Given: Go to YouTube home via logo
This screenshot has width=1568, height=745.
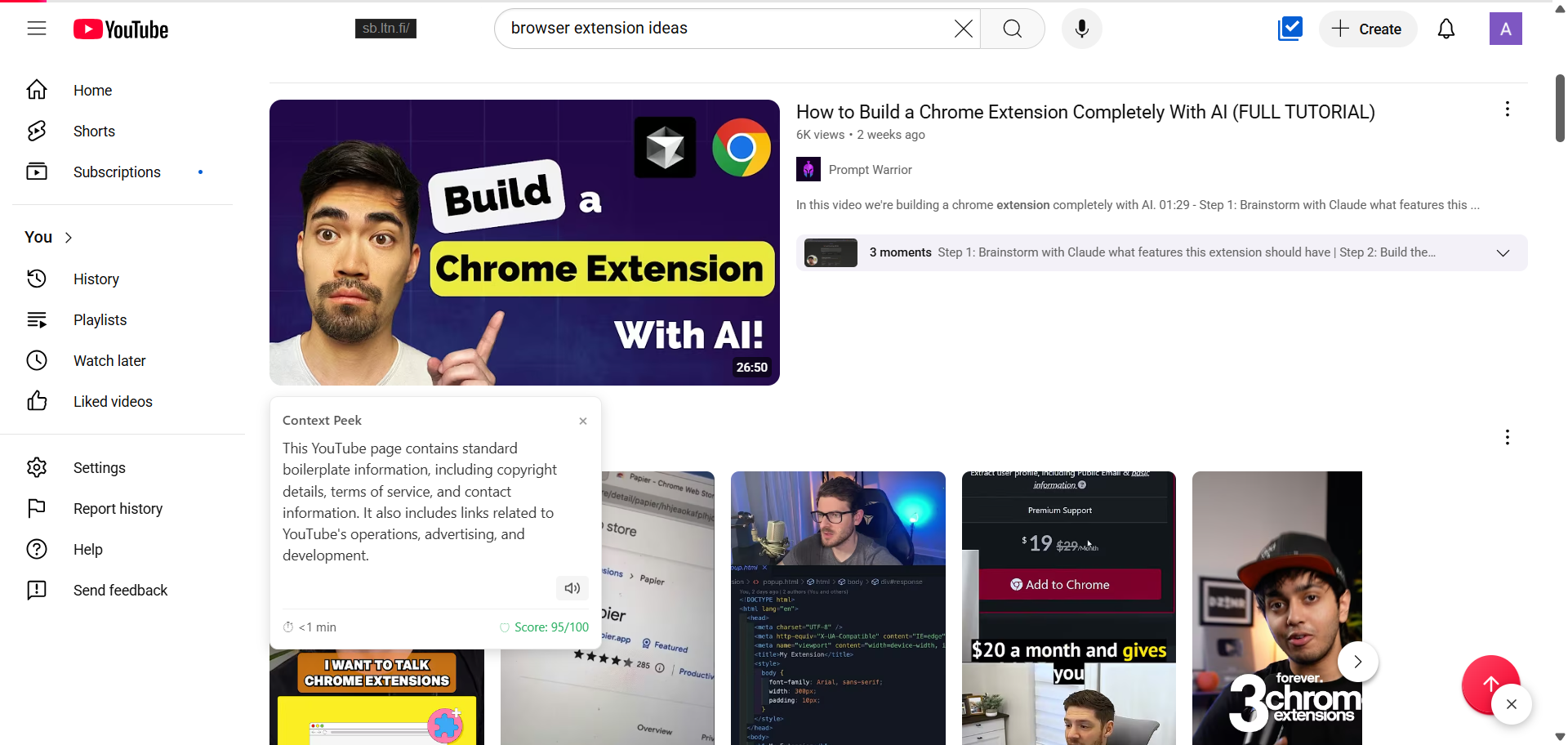Looking at the screenshot, I should (121, 29).
